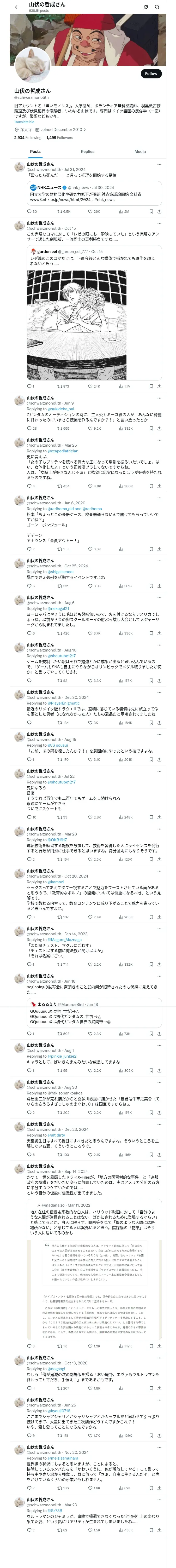Like the Jul 31, 2024 post
The width and height of the screenshot is (176, 1568).
[x=93, y=211]
